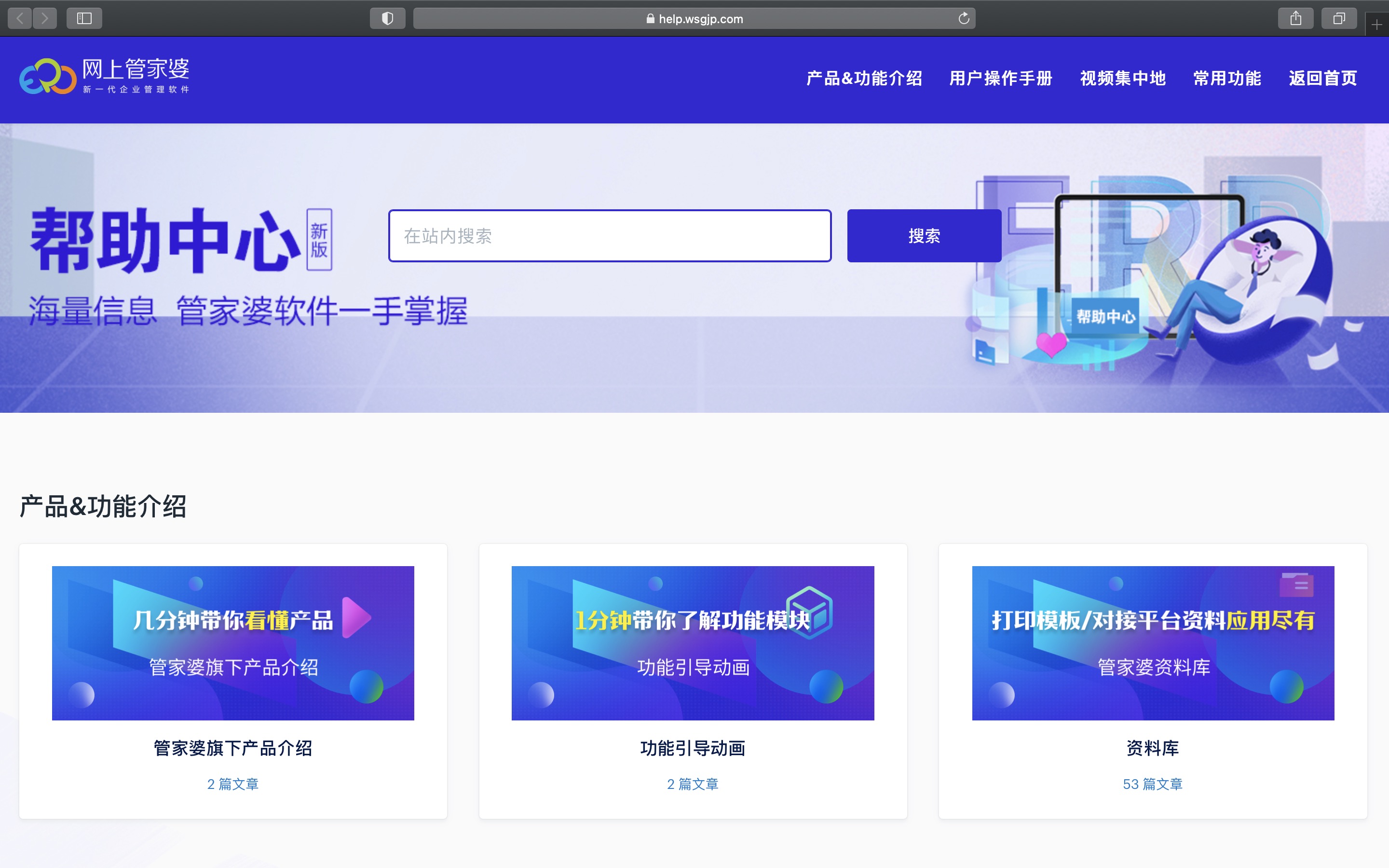Open the 功能引导动画 card title link
1389x868 pixels.
pos(693,748)
